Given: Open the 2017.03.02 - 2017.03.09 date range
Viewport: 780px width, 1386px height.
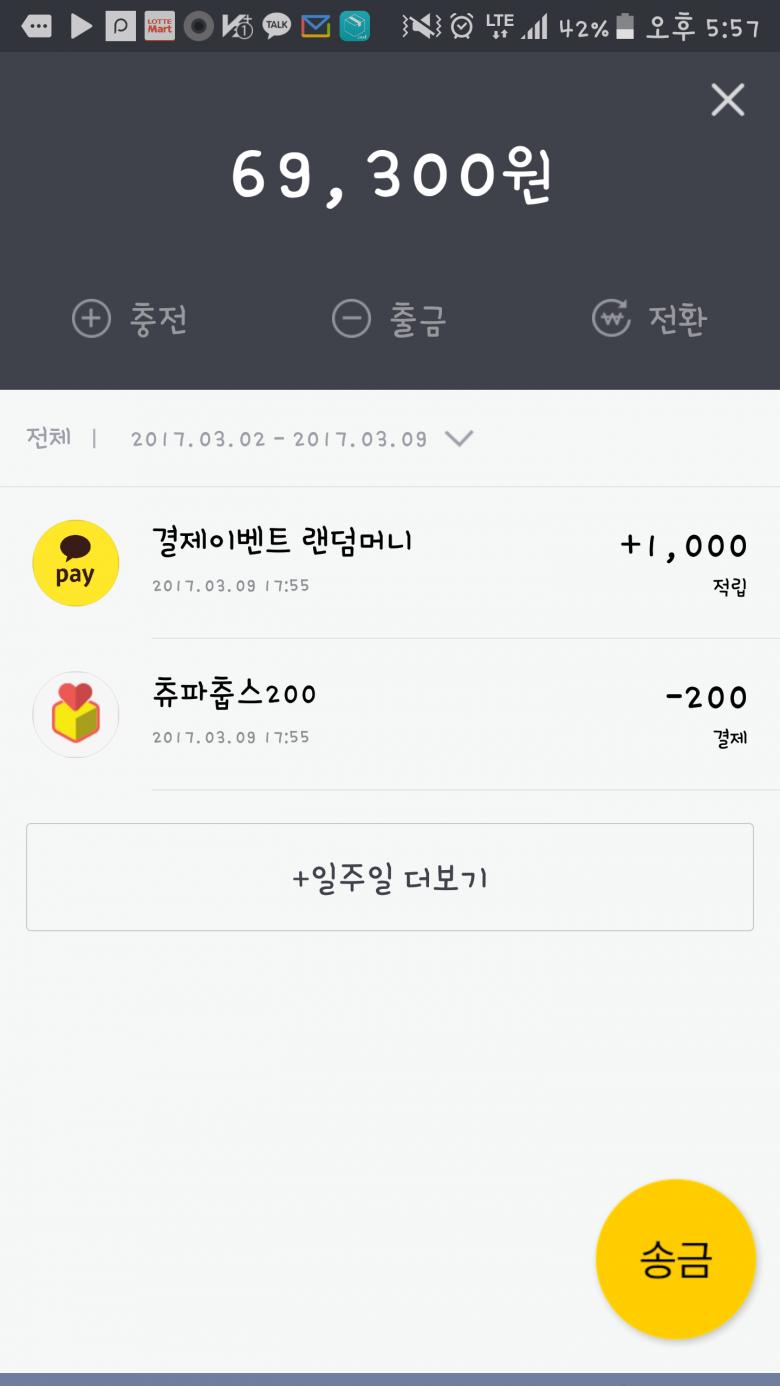Looking at the screenshot, I should tap(279, 439).
